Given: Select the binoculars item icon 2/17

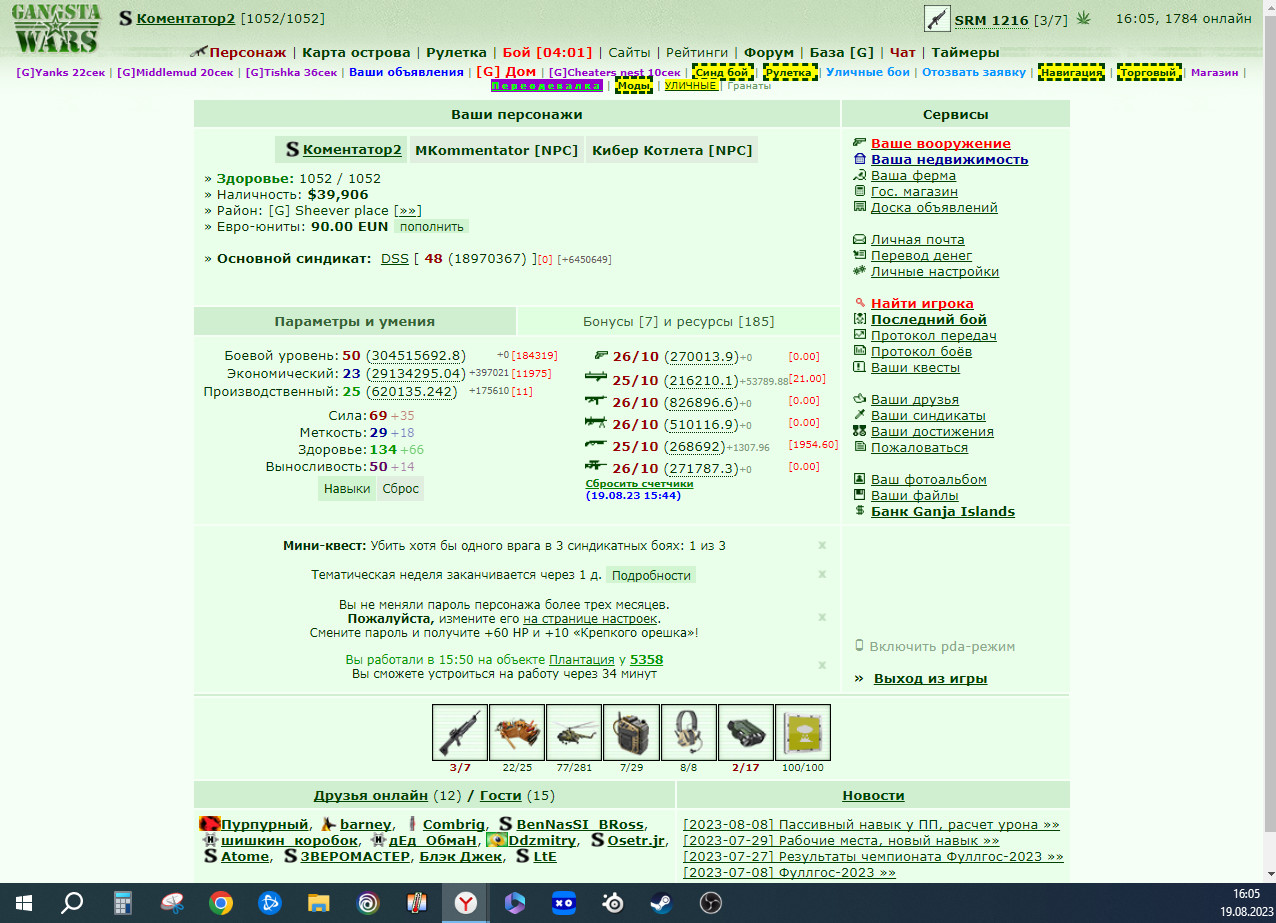Looking at the screenshot, I should coord(745,732).
